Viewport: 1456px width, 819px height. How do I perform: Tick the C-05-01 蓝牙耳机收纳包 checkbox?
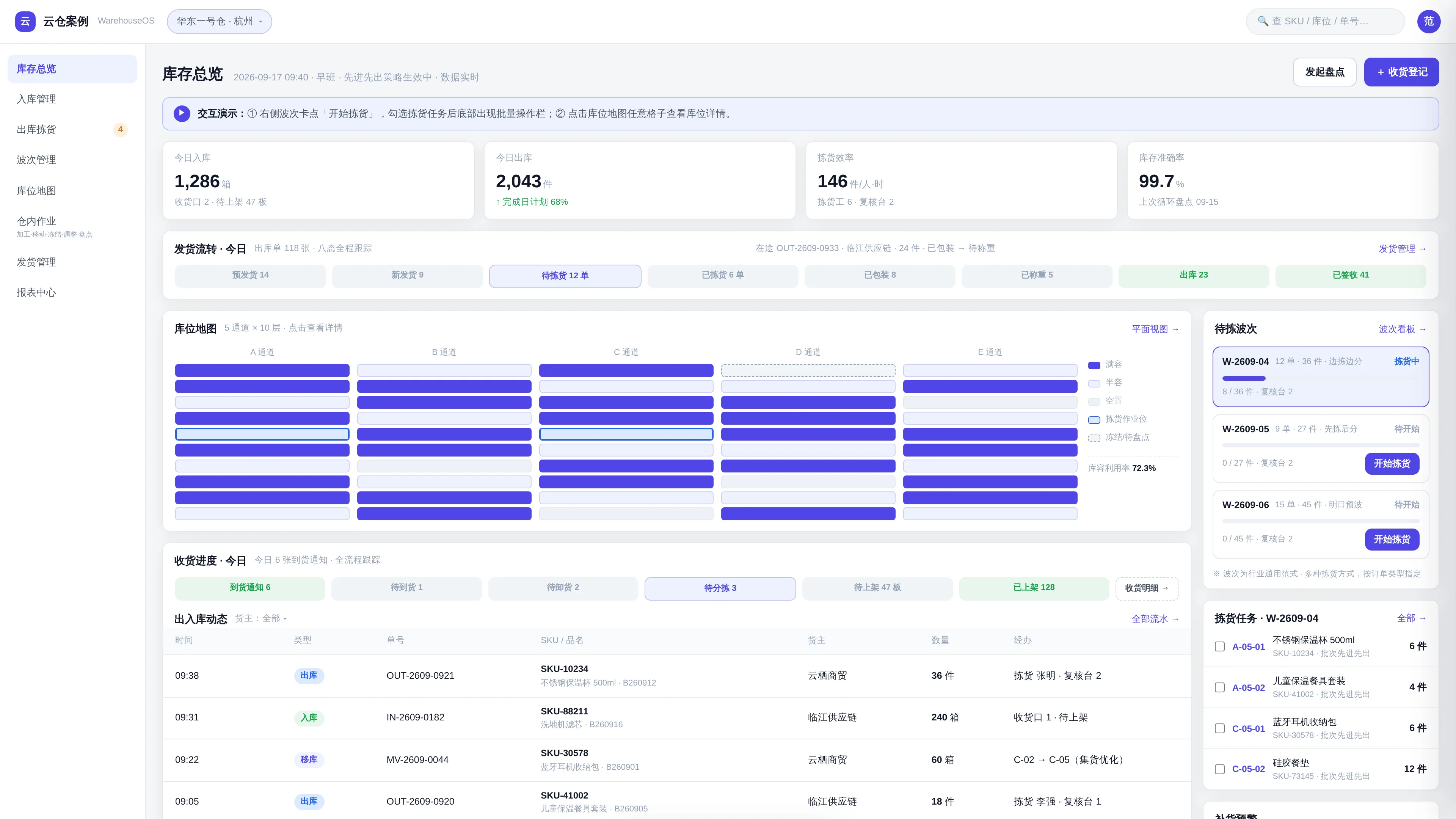[x=1220, y=728]
